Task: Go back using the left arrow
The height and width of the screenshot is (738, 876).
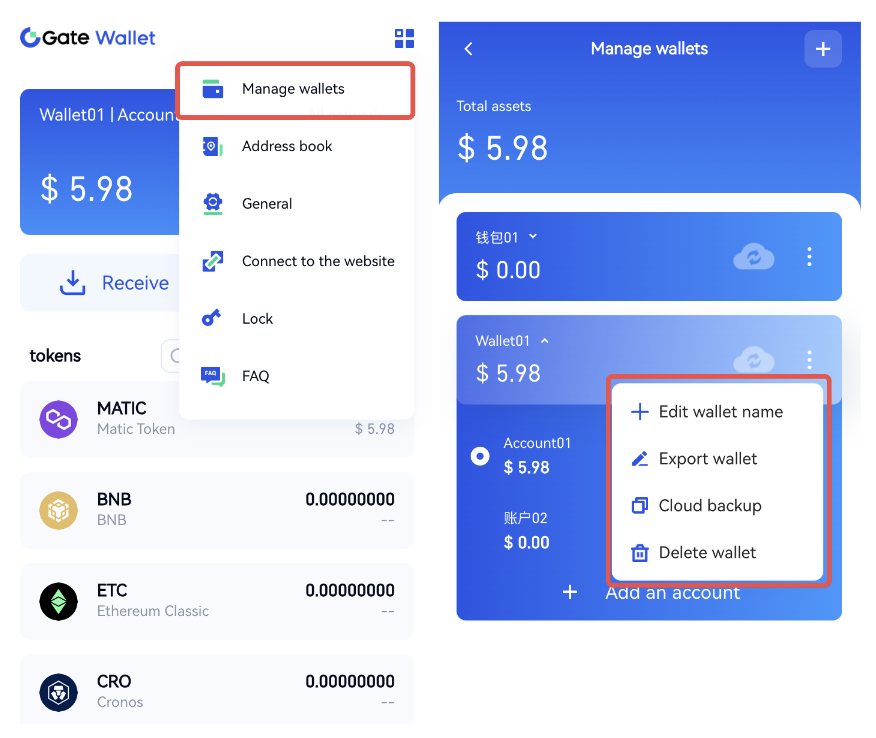Action: point(469,49)
